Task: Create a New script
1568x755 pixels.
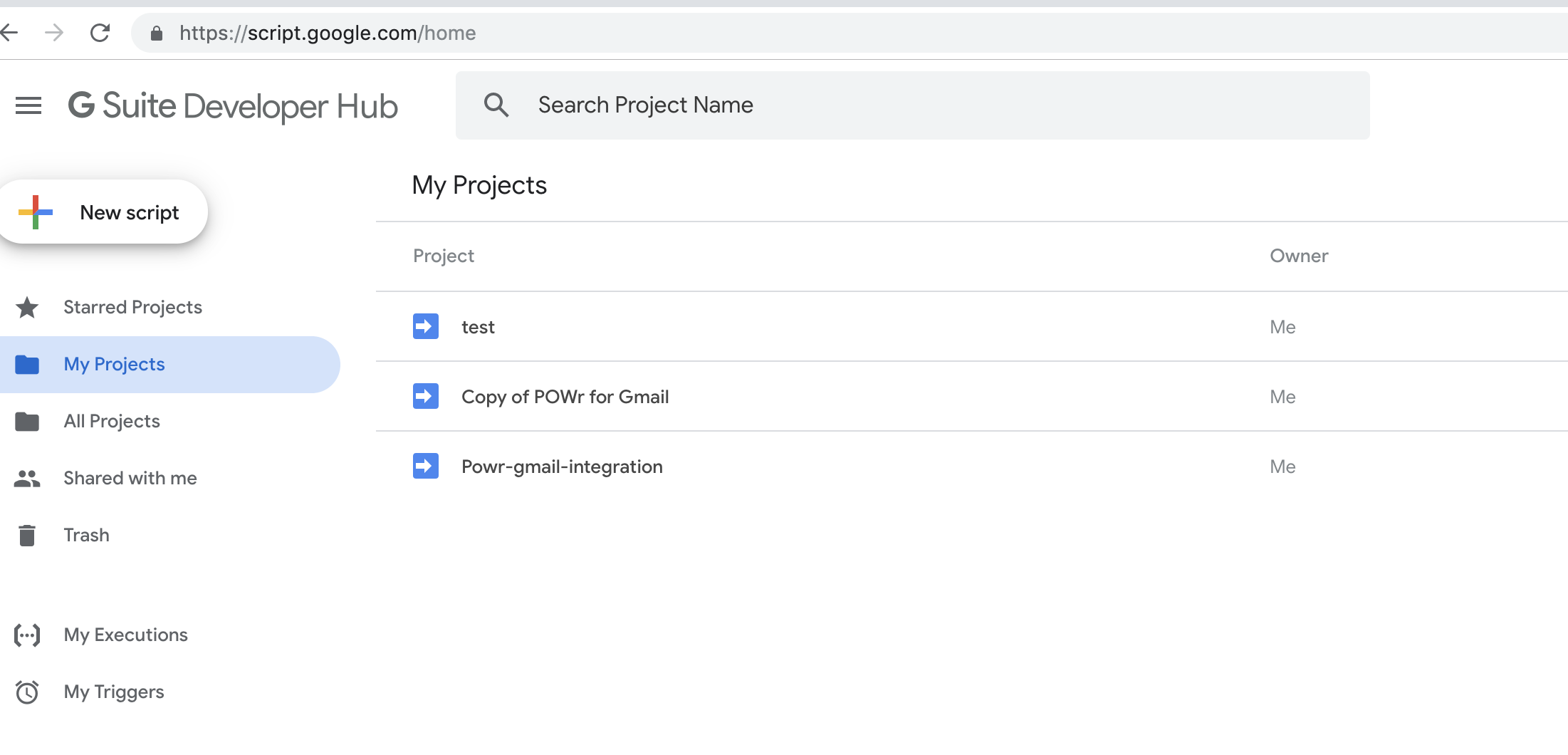Action: (x=104, y=212)
